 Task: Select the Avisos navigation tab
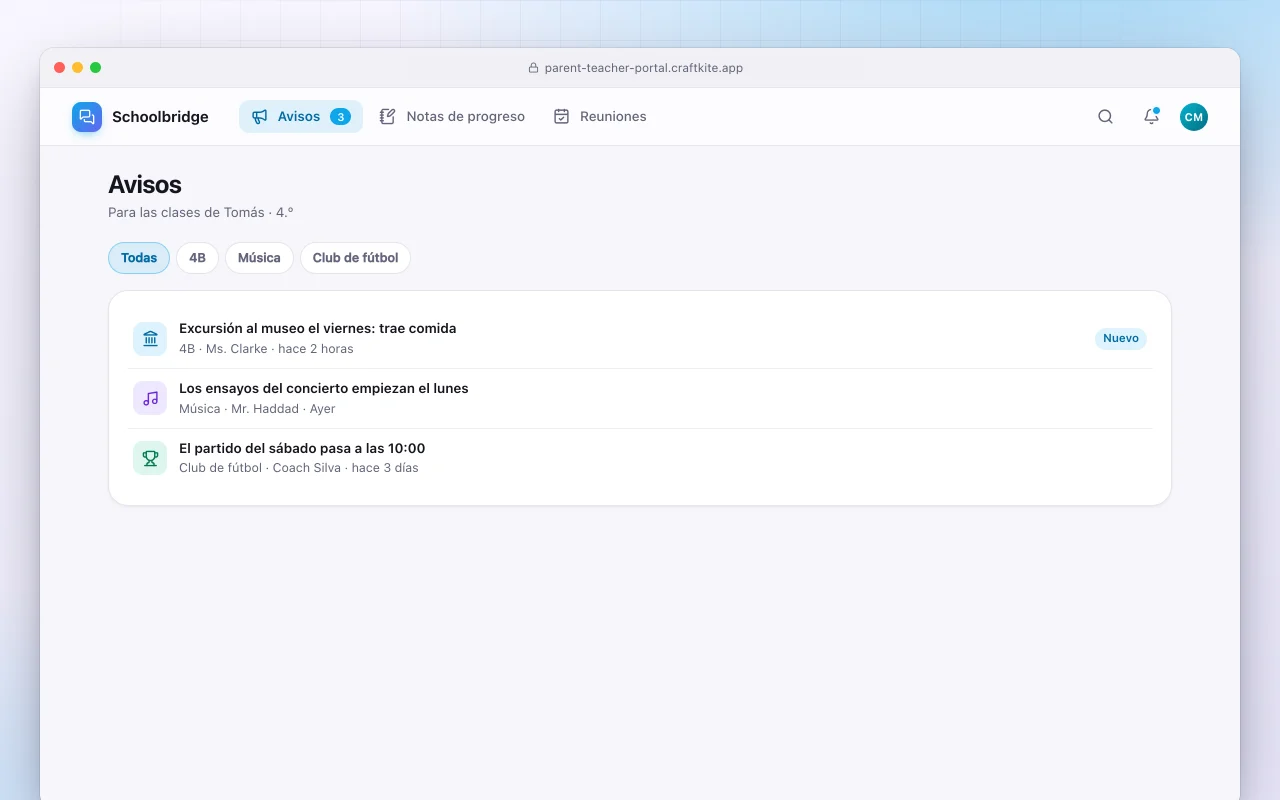(301, 117)
